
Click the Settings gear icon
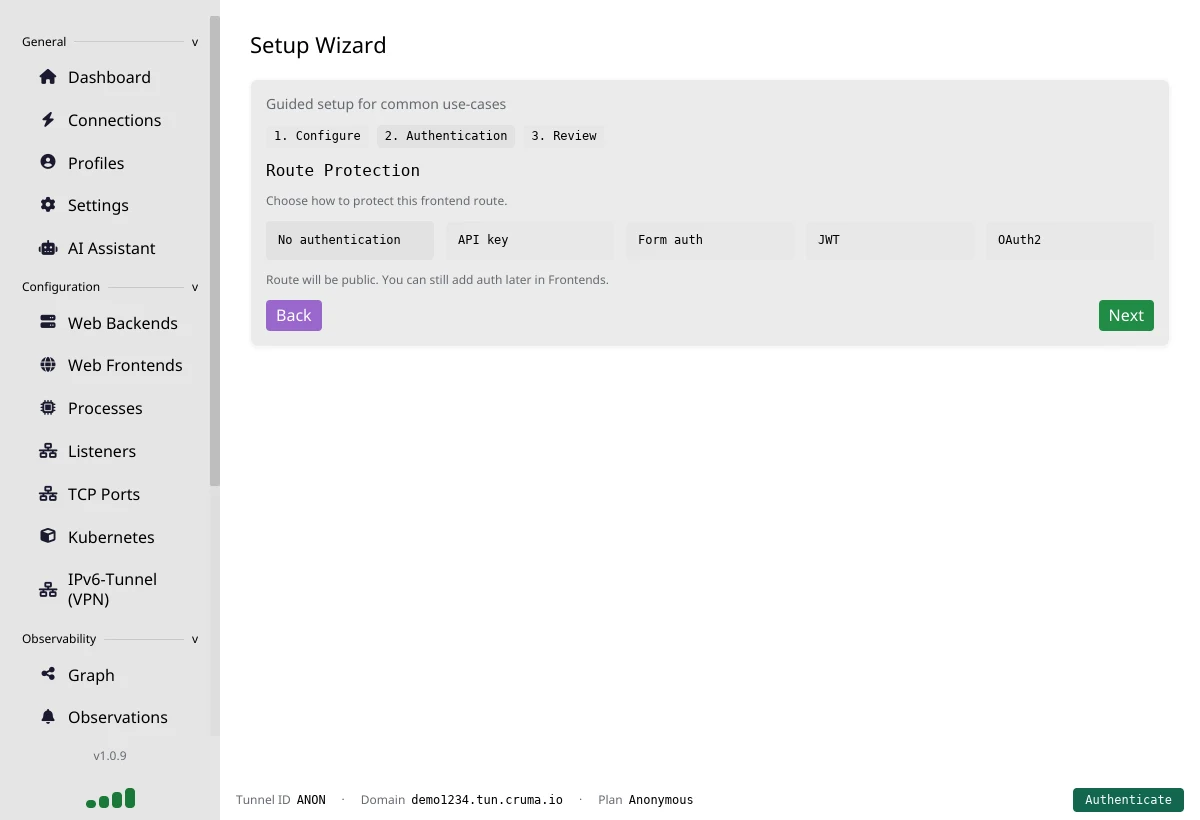pyautogui.click(x=48, y=205)
